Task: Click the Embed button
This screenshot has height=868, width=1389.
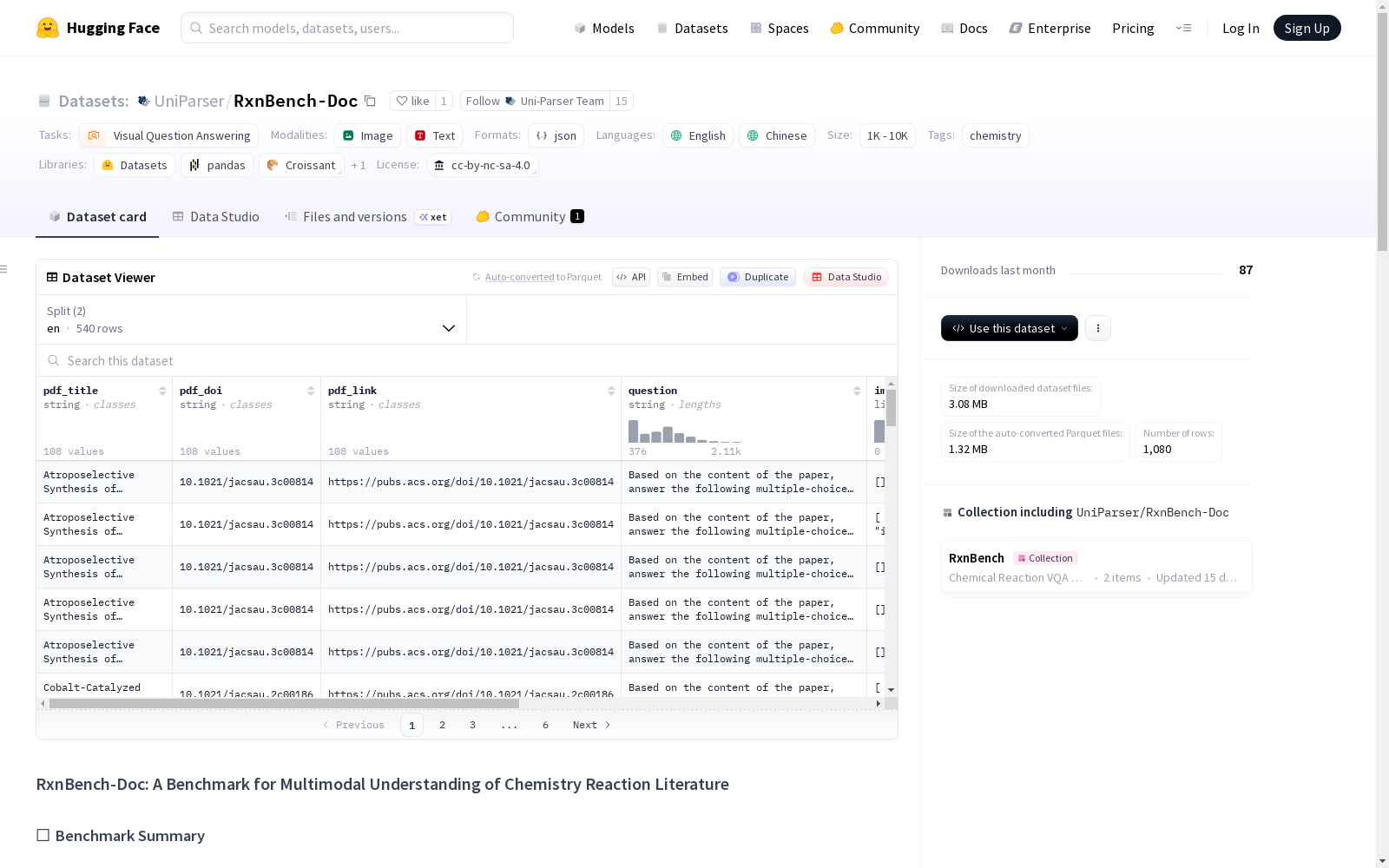Action: pyautogui.click(x=685, y=277)
